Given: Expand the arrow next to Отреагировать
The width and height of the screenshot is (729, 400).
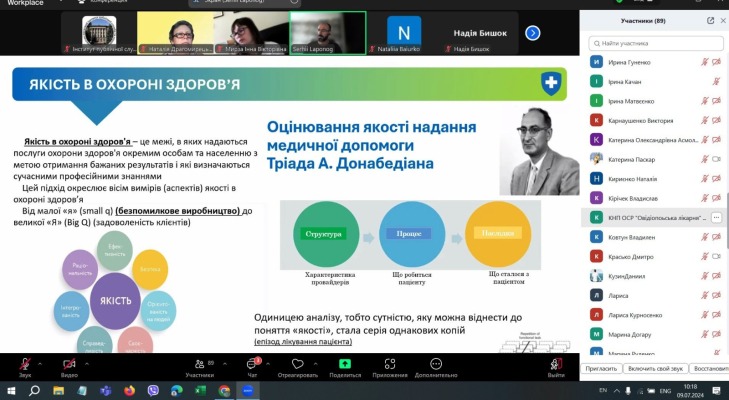Looking at the screenshot, I should pyautogui.click(x=316, y=364).
